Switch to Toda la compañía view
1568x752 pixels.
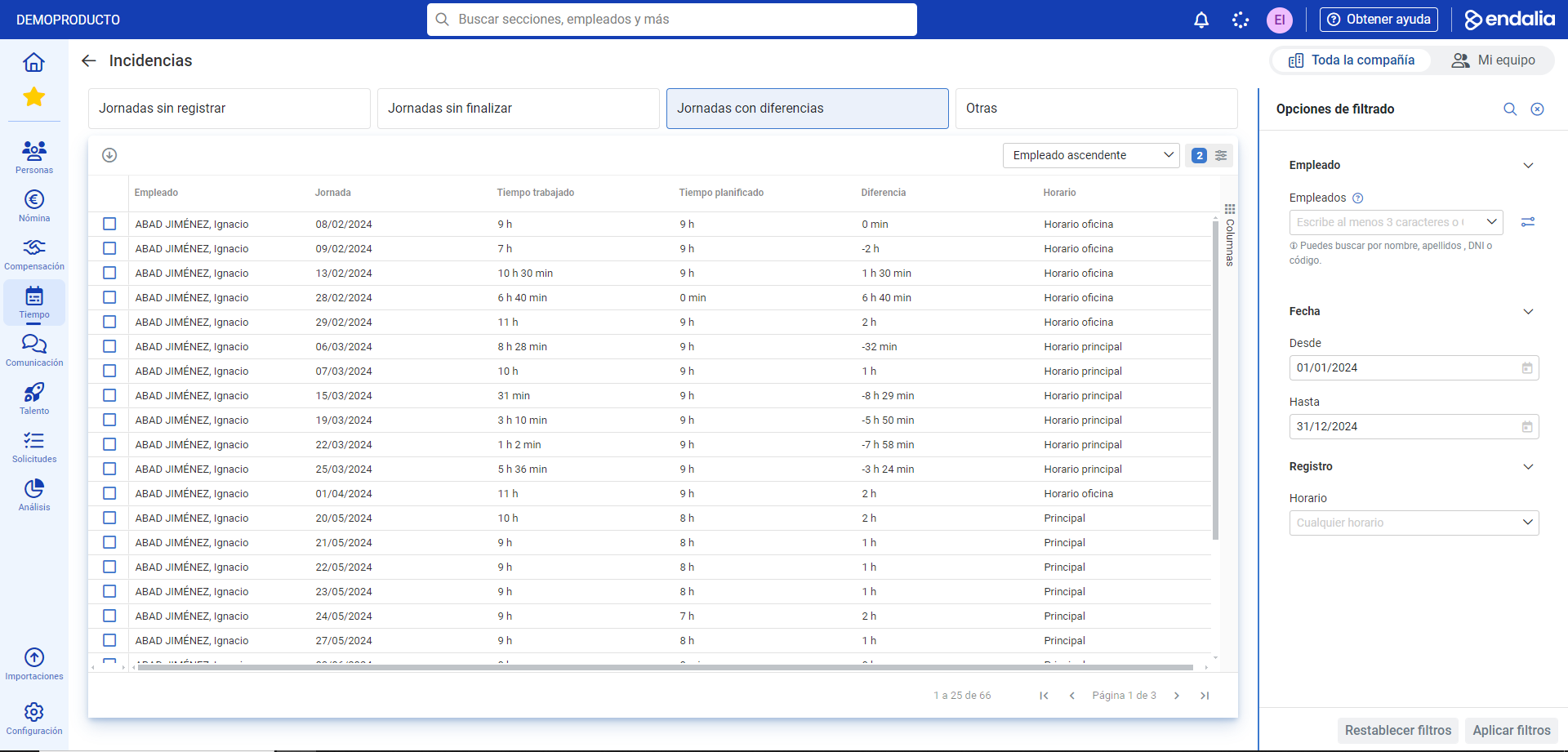[x=1352, y=60]
